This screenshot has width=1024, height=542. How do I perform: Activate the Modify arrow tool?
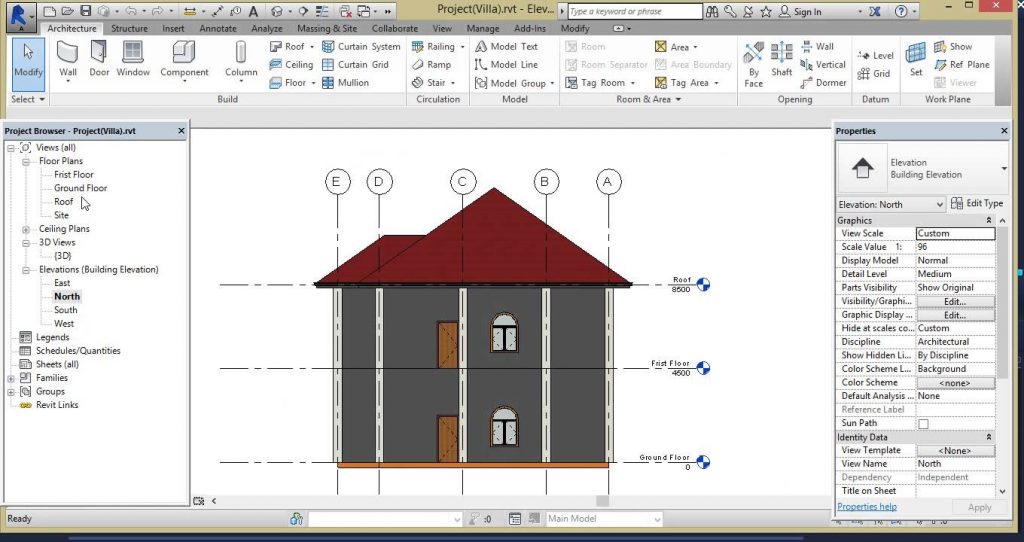28,59
